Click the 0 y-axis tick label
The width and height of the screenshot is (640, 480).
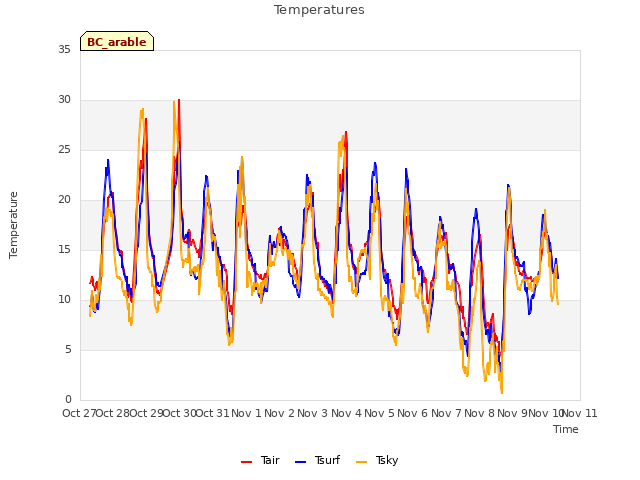[68, 400]
